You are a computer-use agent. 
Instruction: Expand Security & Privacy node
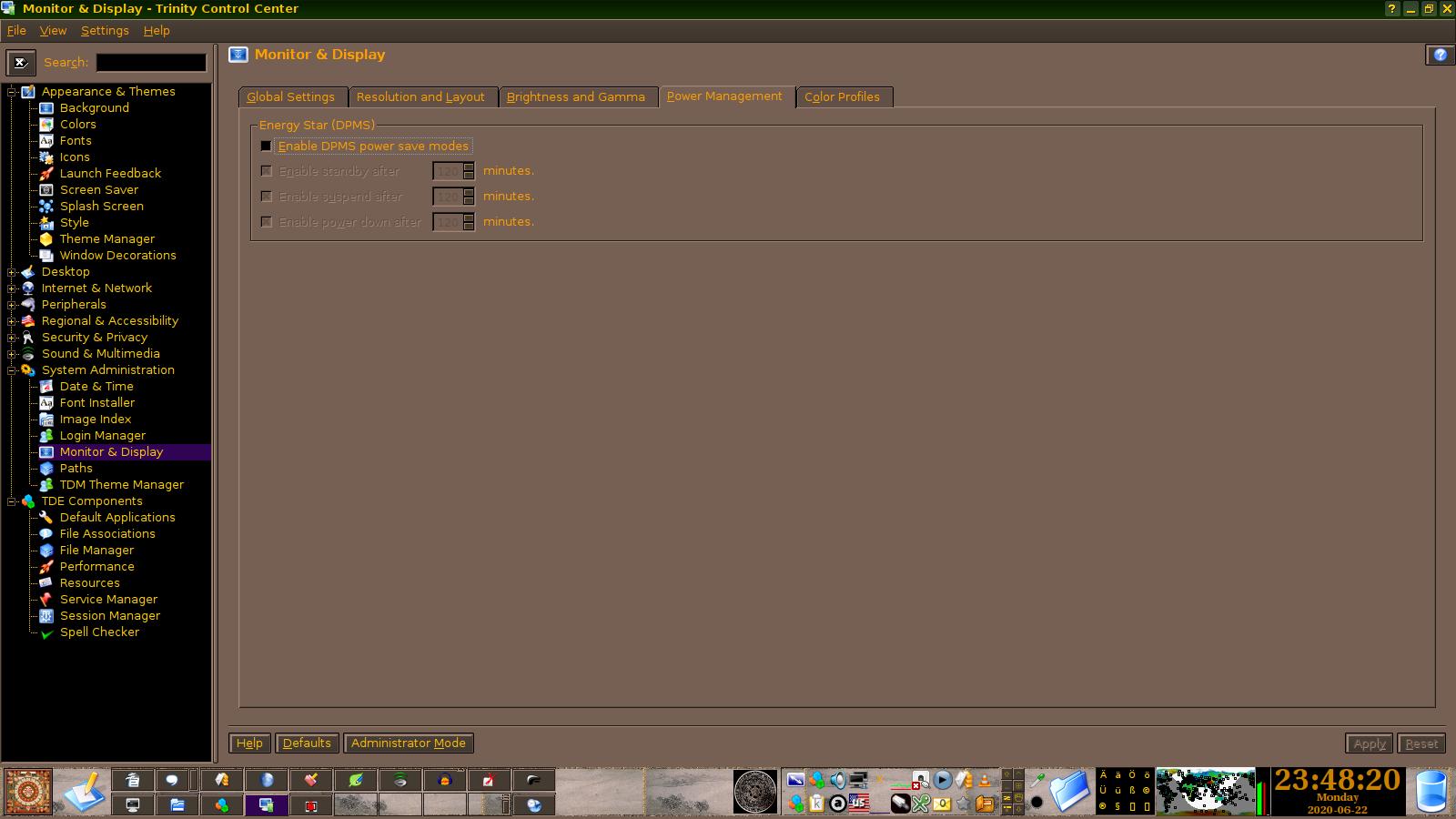[x=12, y=337]
